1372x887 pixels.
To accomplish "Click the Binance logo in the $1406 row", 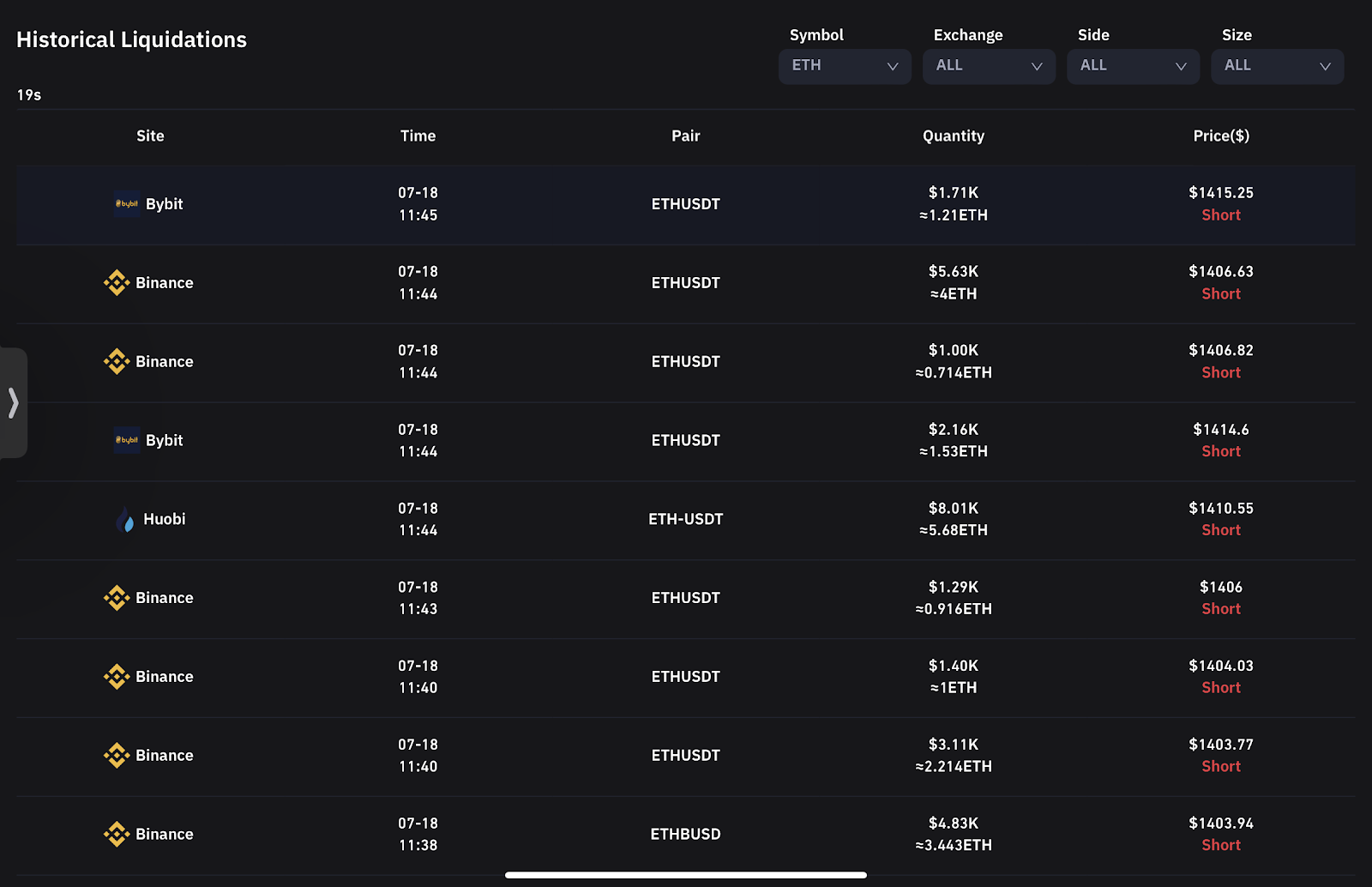I will point(117,598).
